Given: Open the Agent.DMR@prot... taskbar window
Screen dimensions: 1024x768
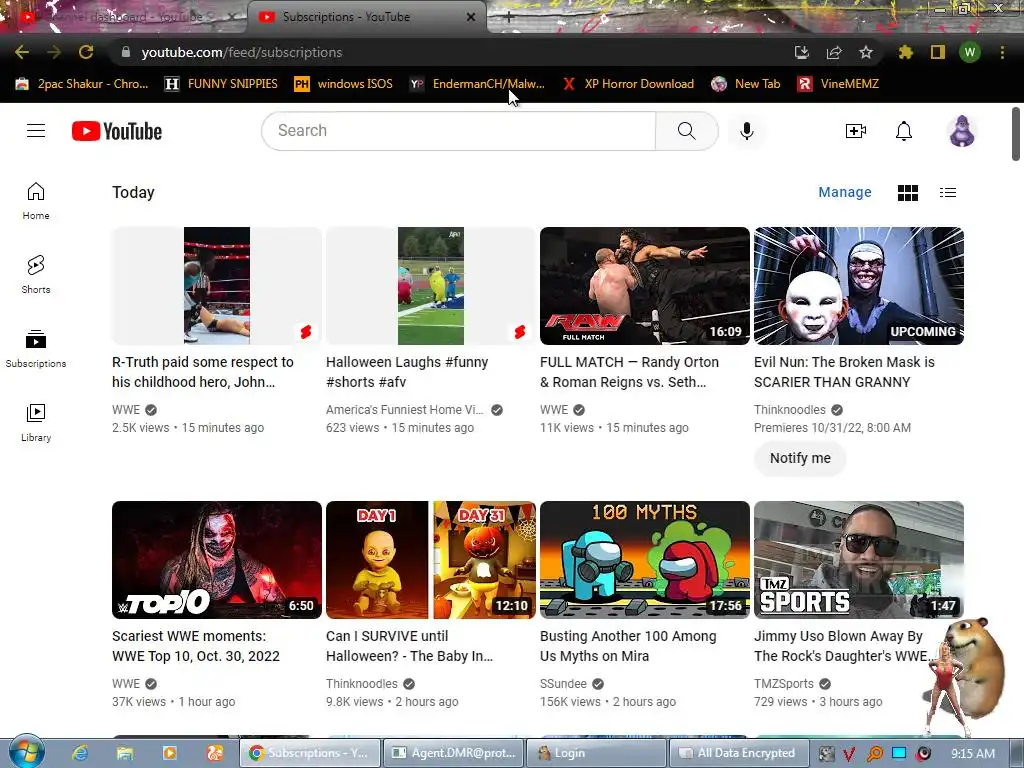Looking at the screenshot, I should tap(453, 753).
